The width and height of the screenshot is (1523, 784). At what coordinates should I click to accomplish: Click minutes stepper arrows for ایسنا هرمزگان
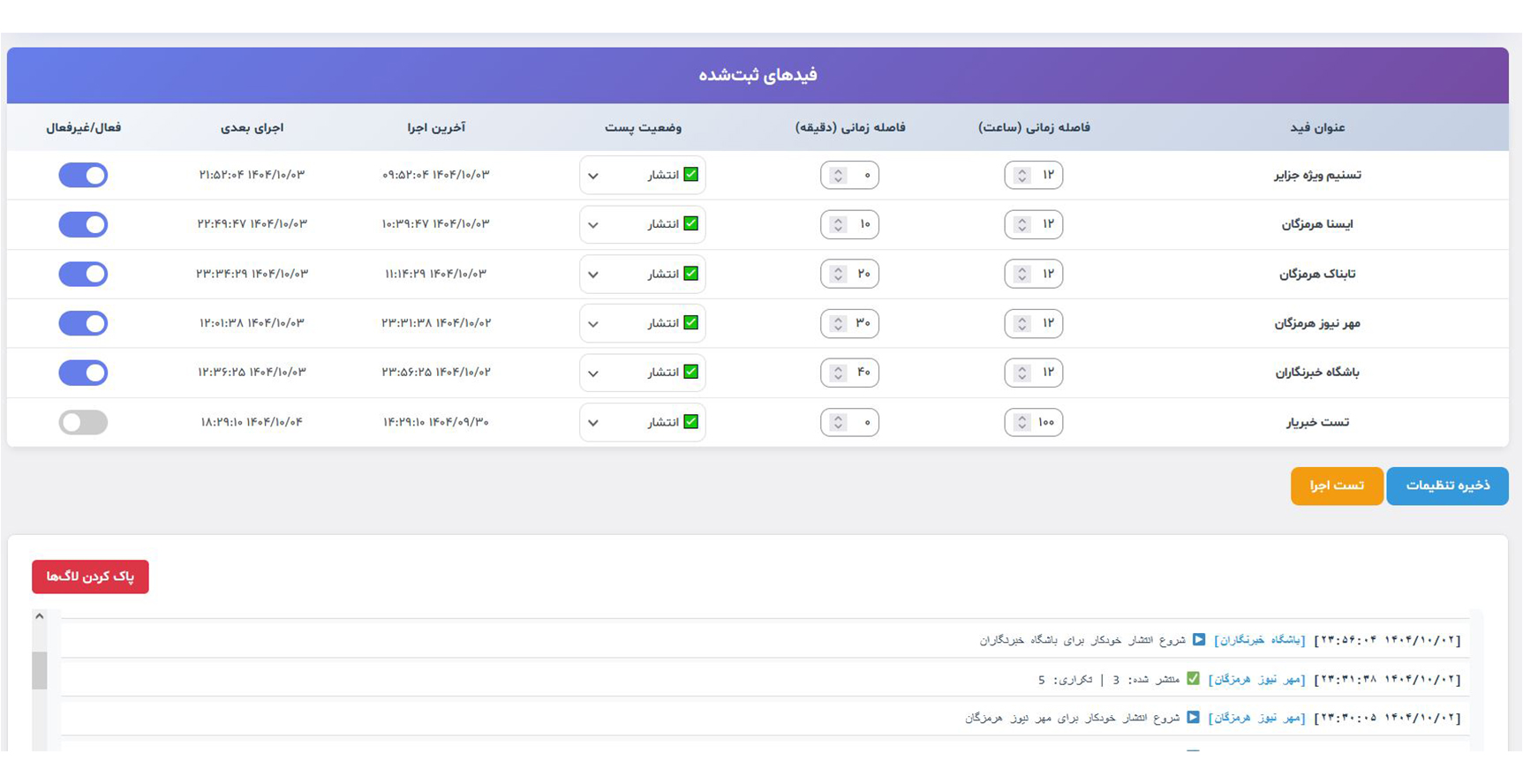(x=838, y=224)
